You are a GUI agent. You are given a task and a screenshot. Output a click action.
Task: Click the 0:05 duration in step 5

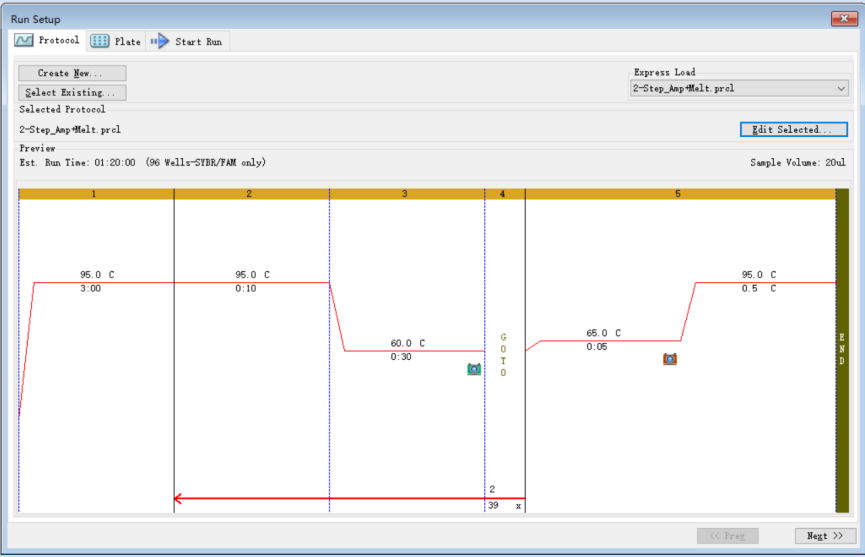(596, 347)
